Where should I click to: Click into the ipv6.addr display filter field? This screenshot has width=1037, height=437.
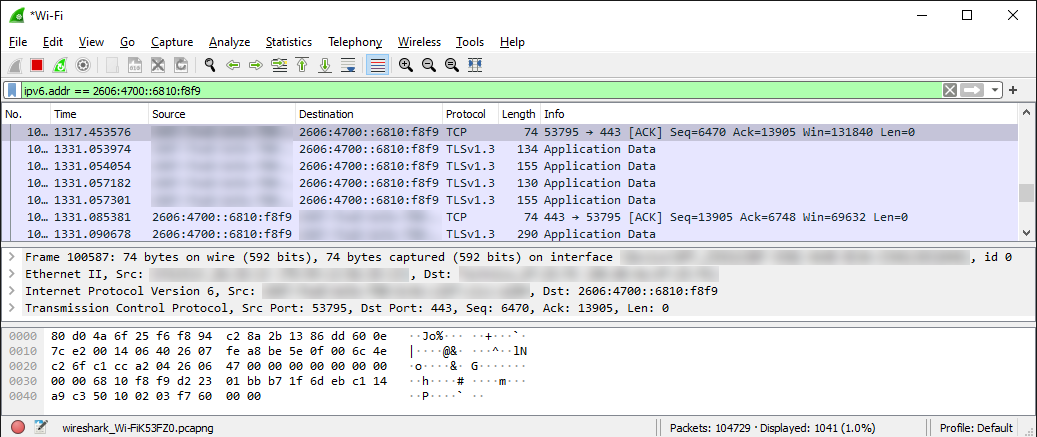click(481, 91)
